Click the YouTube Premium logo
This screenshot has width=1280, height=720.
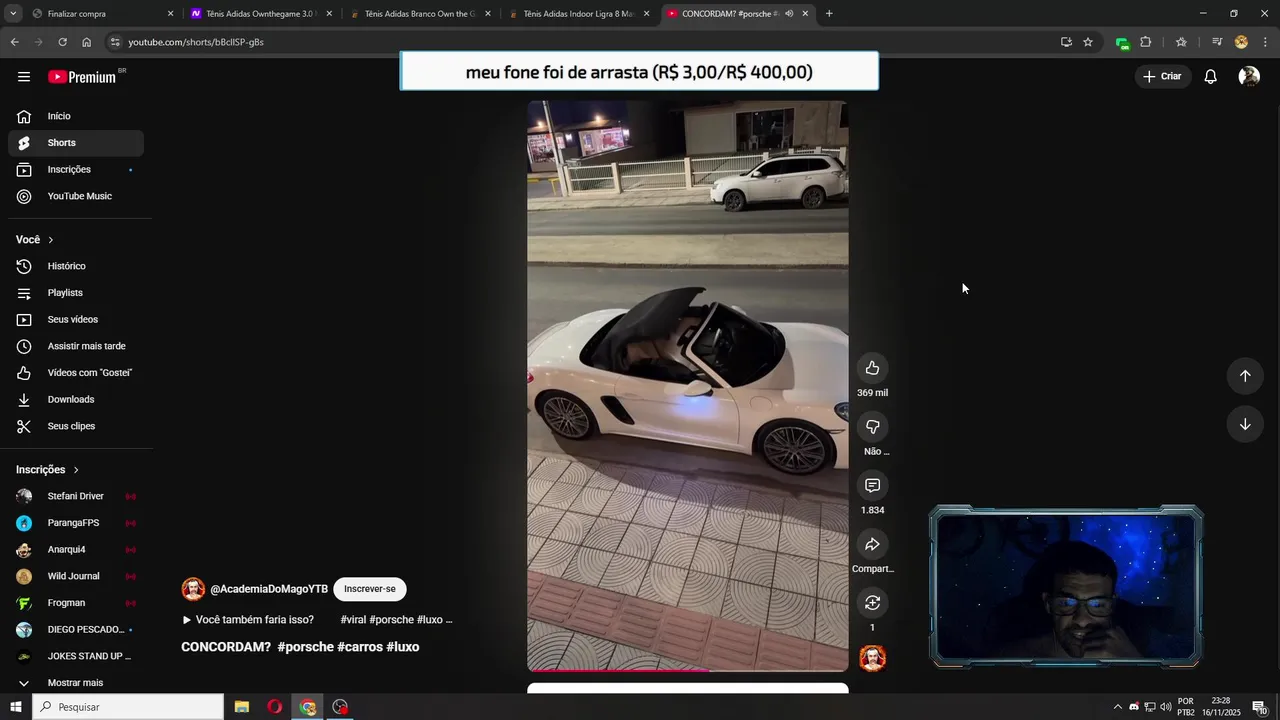coord(84,77)
